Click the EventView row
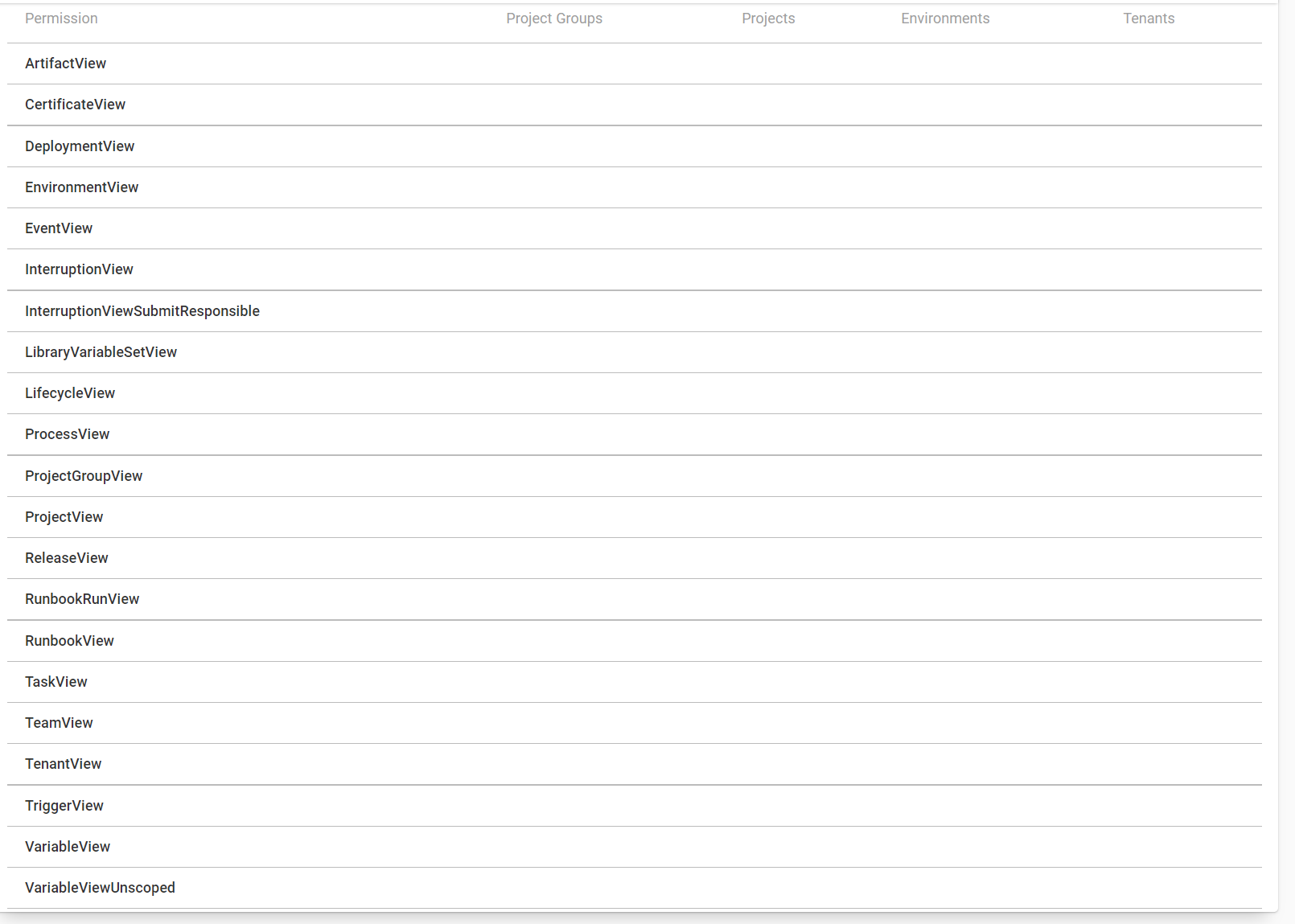This screenshot has width=1295, height=924. pyautogui.click(x=58, y=228)
